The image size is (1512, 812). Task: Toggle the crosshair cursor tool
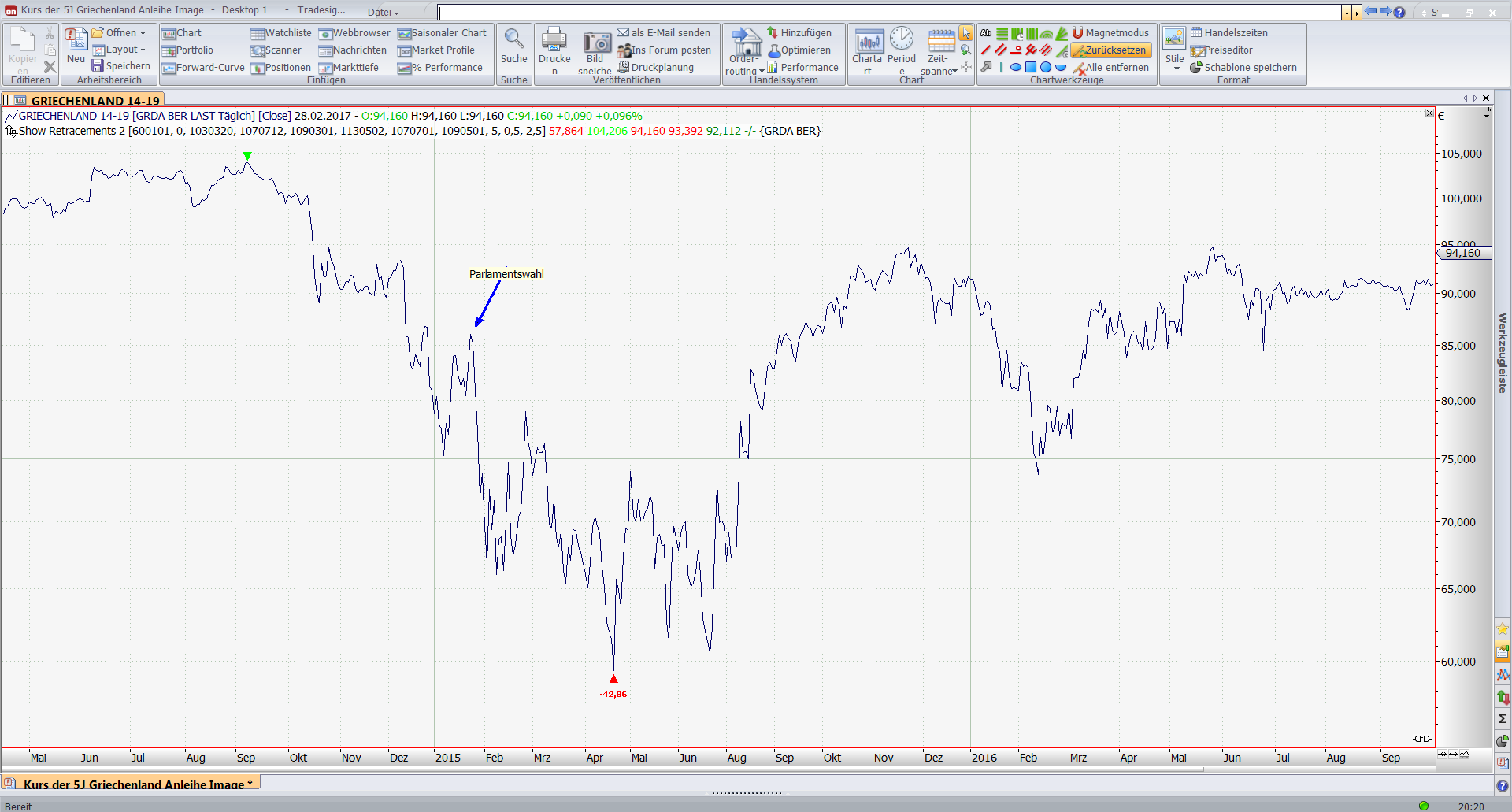[966, 68]
